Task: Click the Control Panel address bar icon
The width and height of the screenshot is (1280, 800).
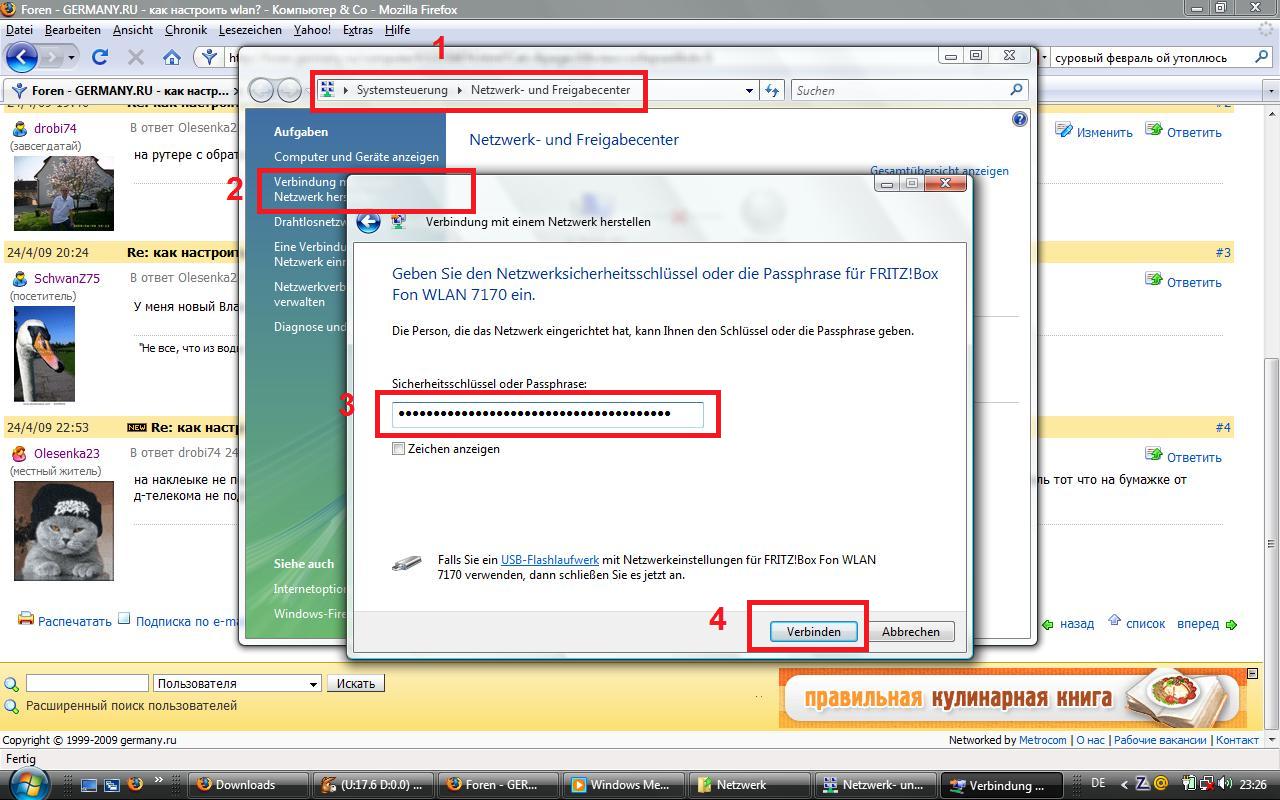Action: pyautogui.click(x=327, y=90)
